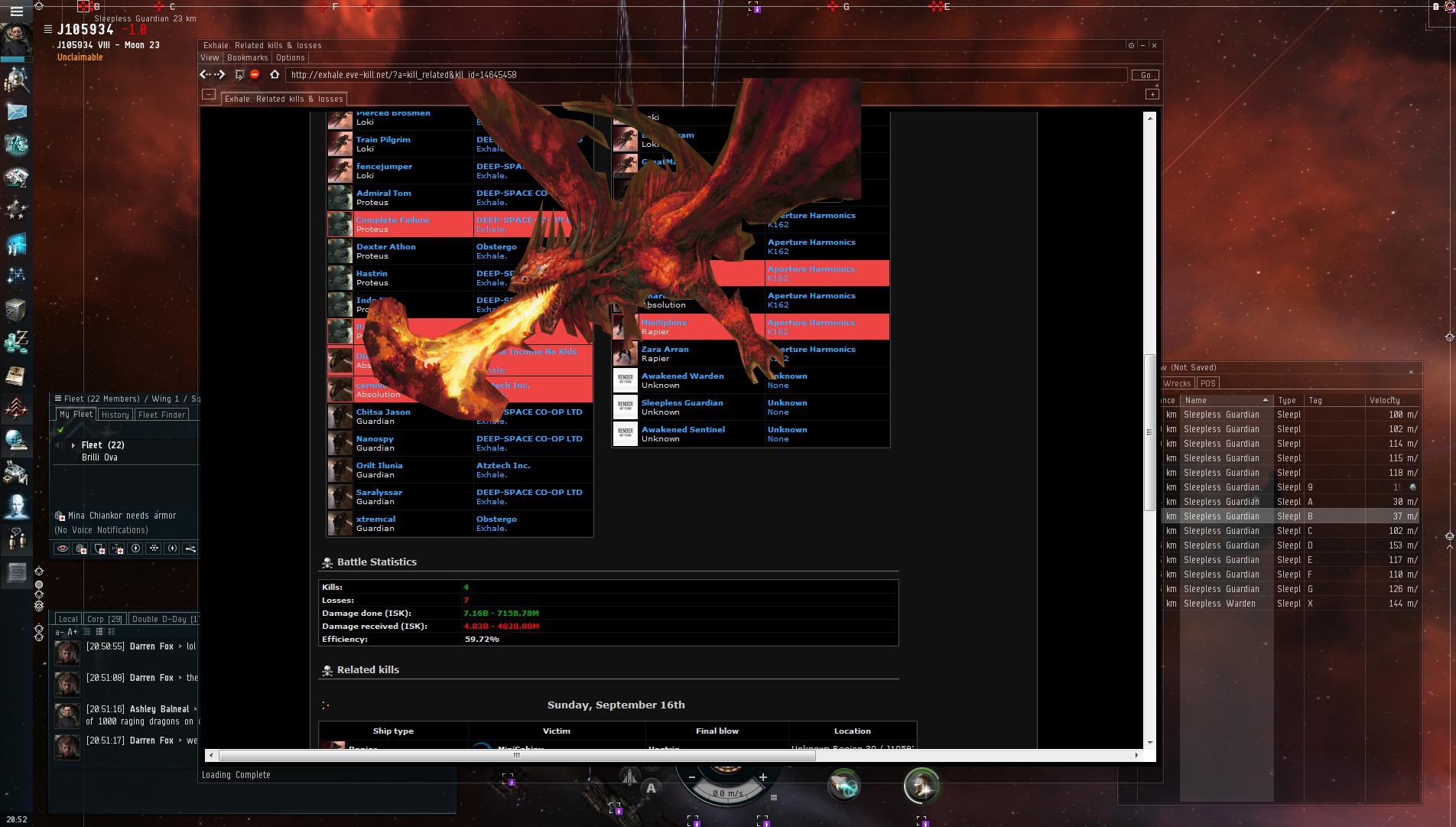Go to browser home page icon
The image size is (1456, 827).
click(275, 74)
